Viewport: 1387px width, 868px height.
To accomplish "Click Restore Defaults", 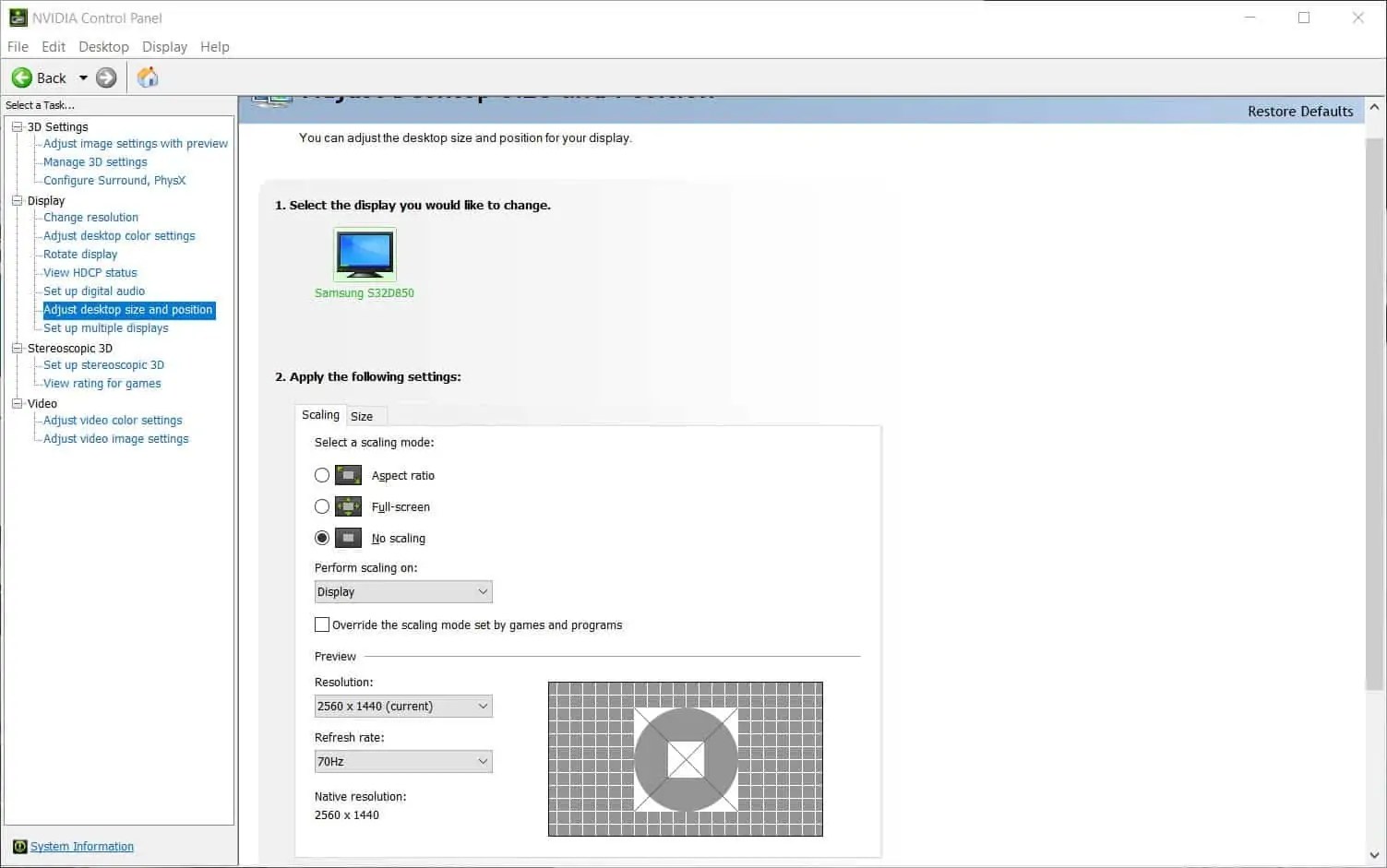I will coord(1300,111).
